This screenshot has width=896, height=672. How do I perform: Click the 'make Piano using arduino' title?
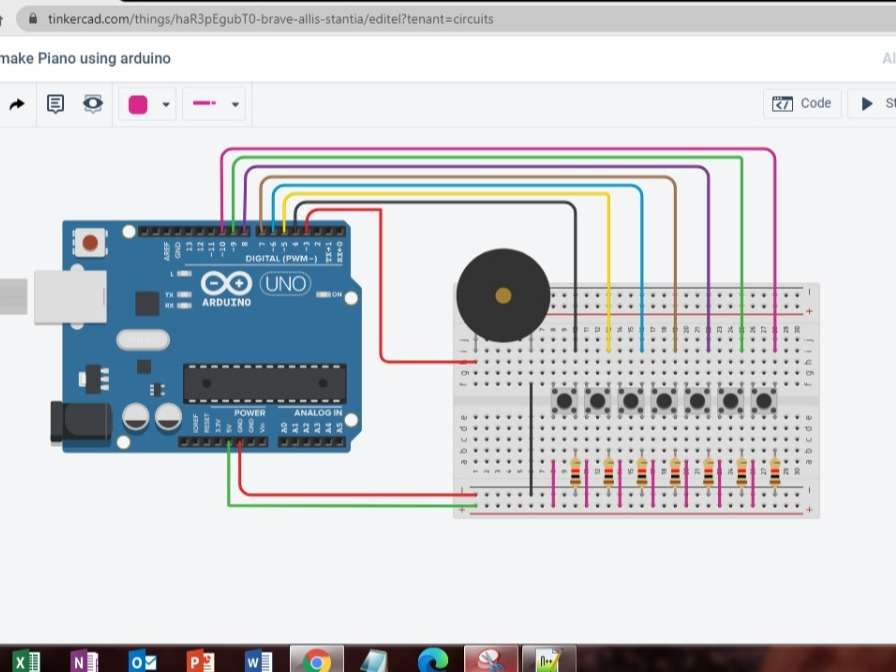pyautogui.click(x=85, y=58)
